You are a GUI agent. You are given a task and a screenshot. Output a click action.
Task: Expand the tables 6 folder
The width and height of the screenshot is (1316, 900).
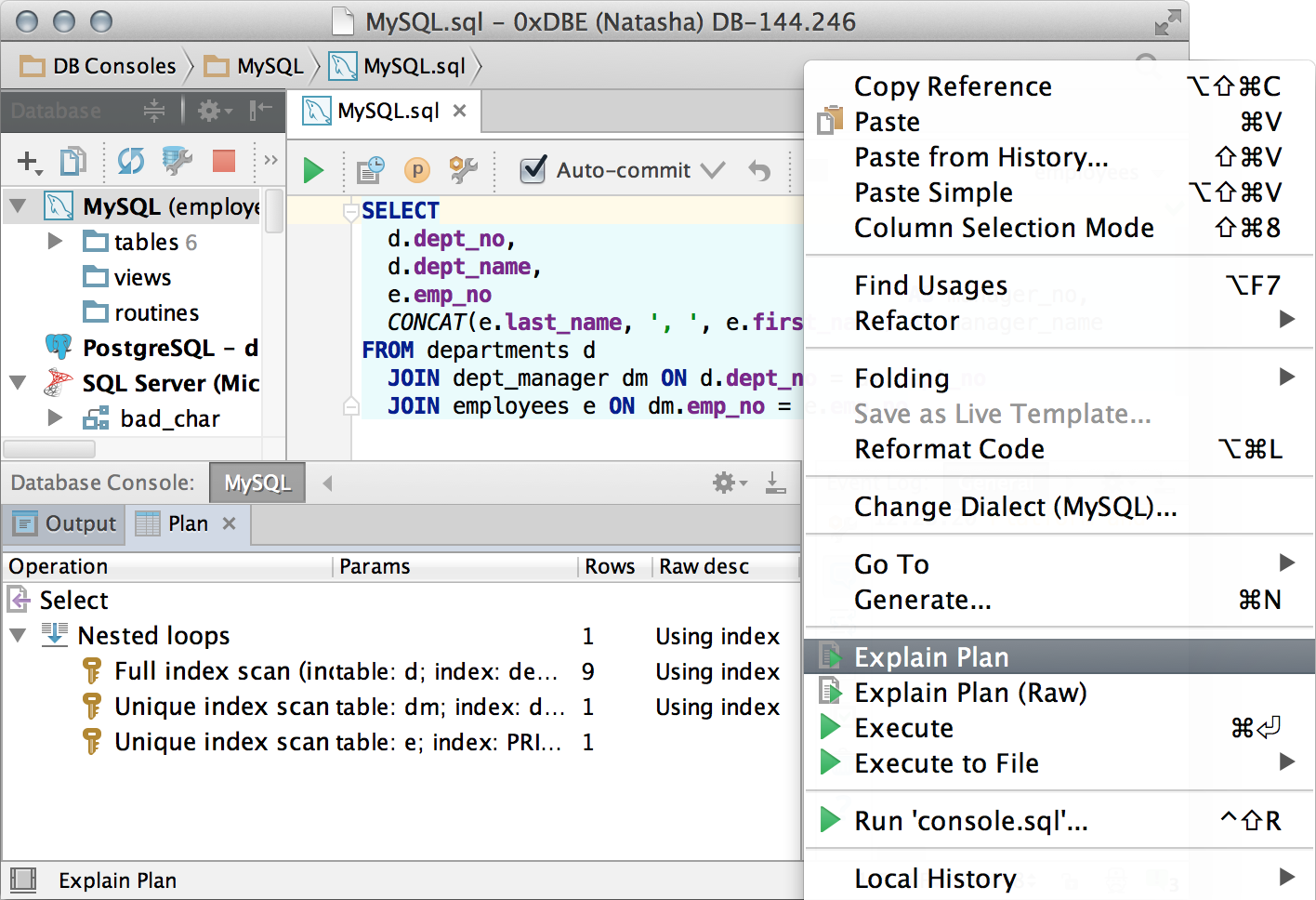(55, 242)
